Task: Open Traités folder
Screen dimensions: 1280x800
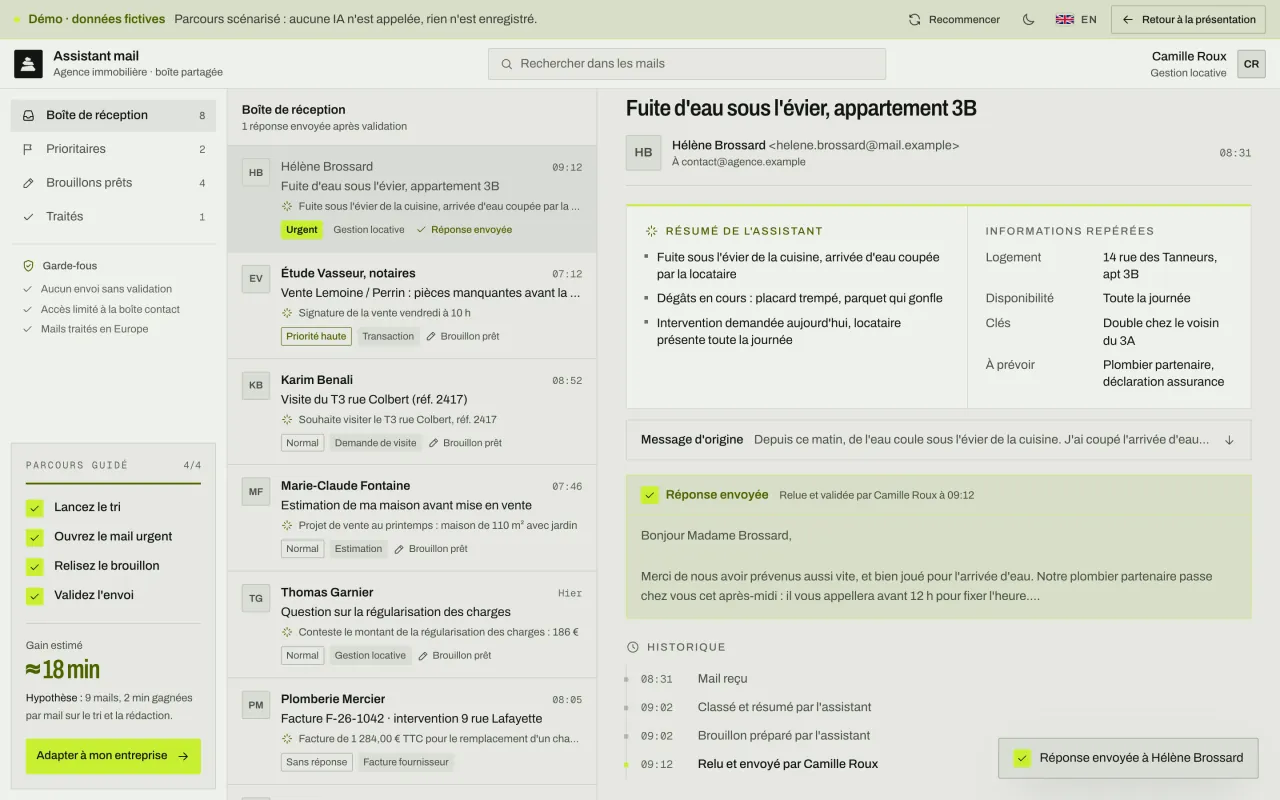Action: [x=113, y=217]
